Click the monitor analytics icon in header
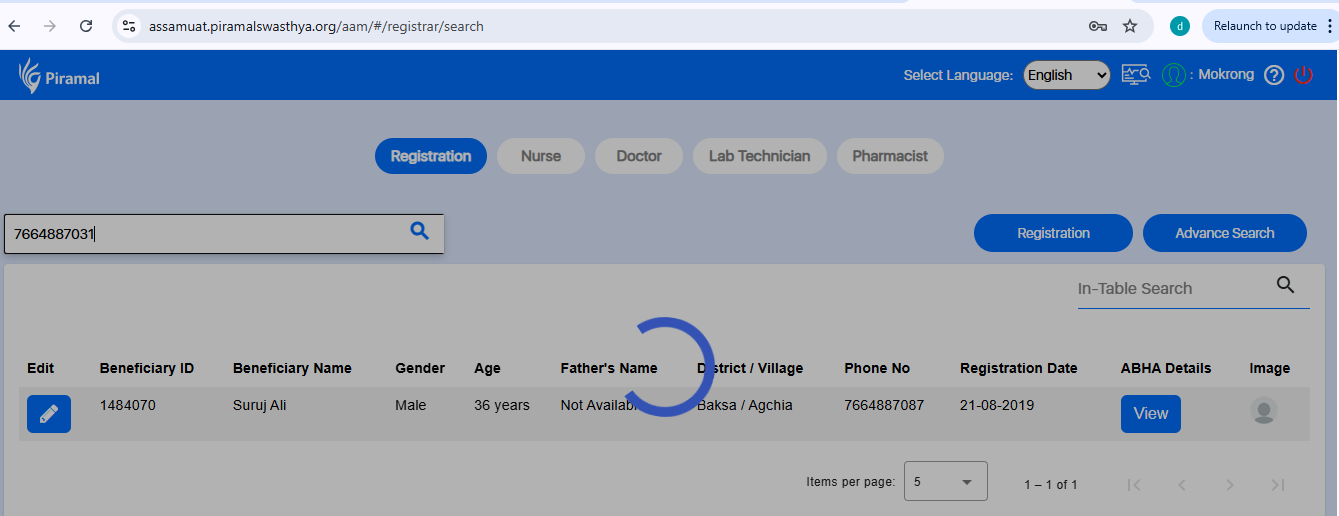Screen dimensions: 1339x516 click(x=1135, y=75)
